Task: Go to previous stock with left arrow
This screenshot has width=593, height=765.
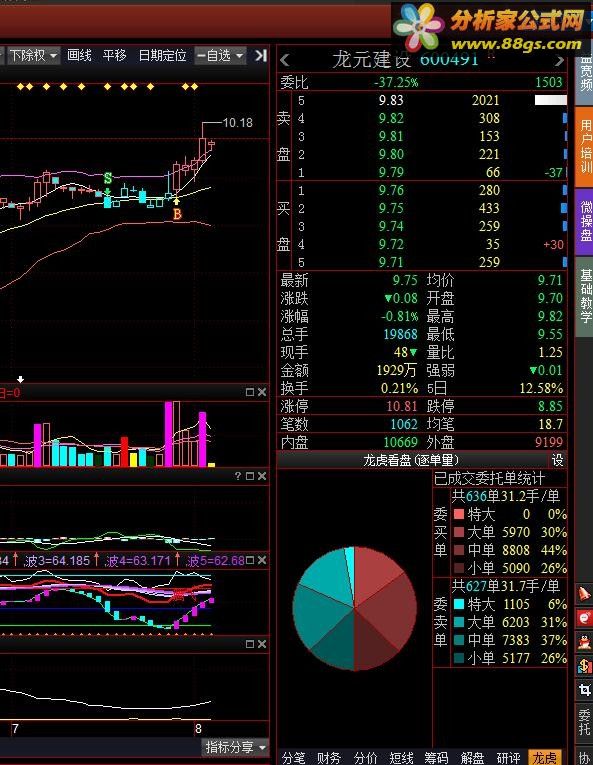Action: pos(285,60)
